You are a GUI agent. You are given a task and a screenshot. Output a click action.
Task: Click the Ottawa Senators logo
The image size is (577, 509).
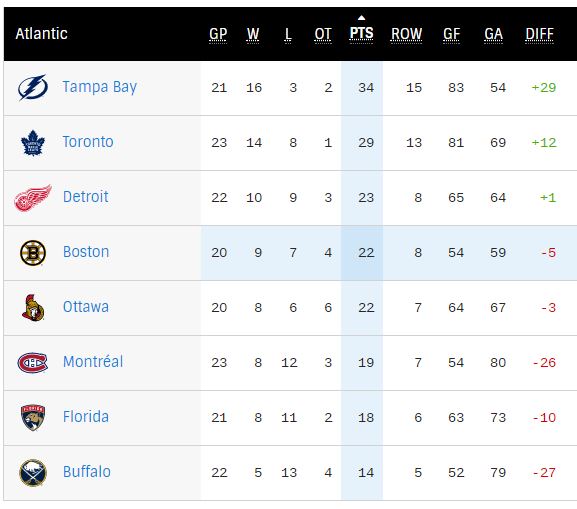33,308
